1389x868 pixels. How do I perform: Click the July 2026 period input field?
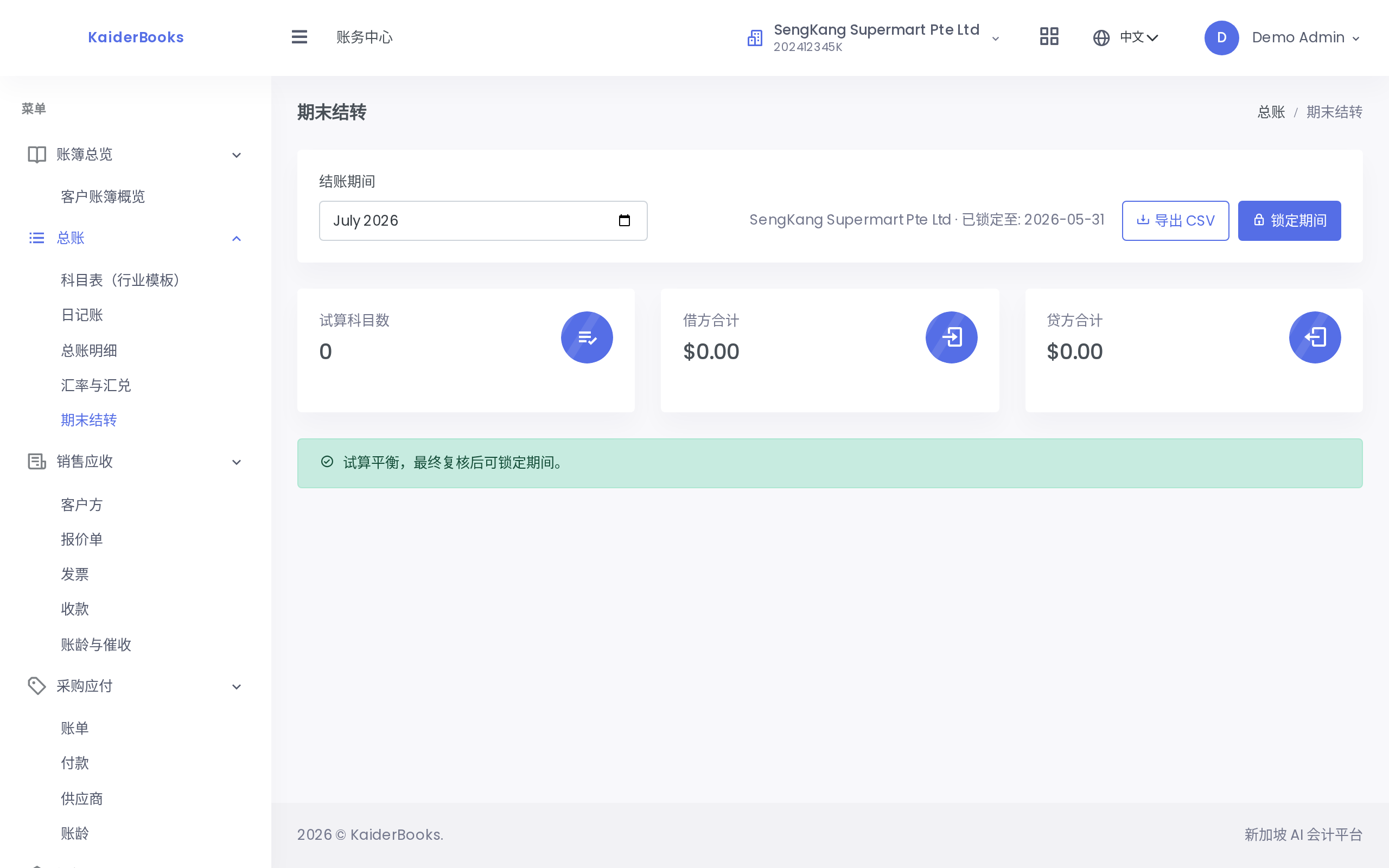pyautogui.click(x=483, y=220)
